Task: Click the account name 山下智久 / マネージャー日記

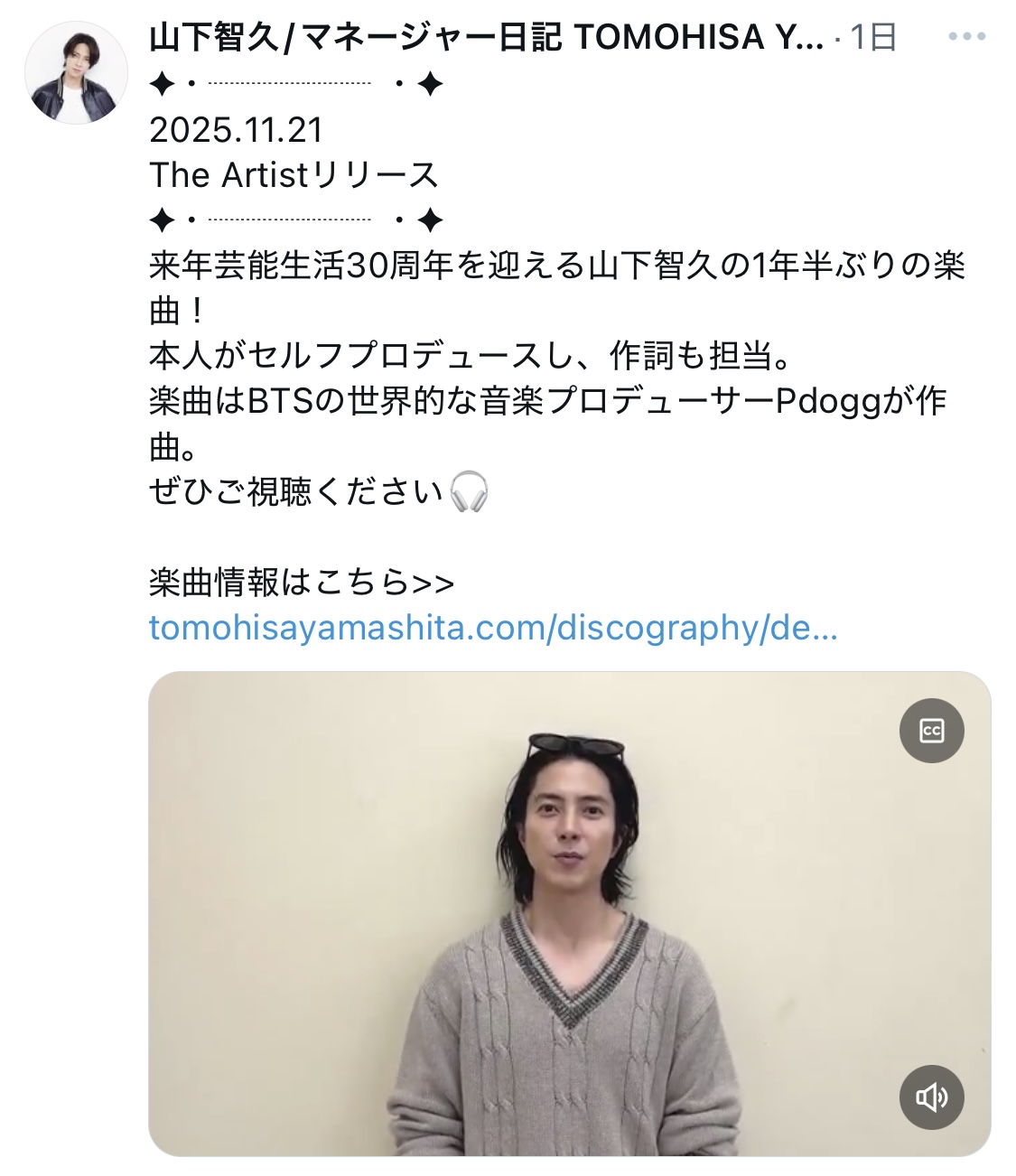Action: coord(487,37)
